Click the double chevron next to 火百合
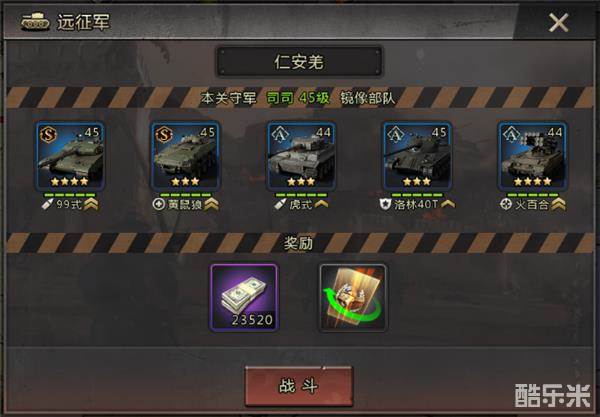This screenshot has width=600, height=417. point(558,204)
